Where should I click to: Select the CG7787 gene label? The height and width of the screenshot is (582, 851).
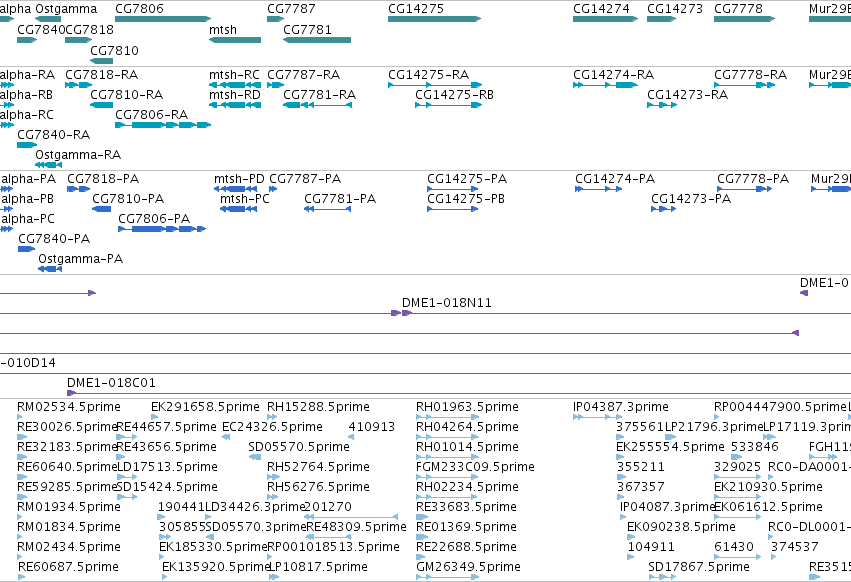pyautogui.click(x=291, y=9)
